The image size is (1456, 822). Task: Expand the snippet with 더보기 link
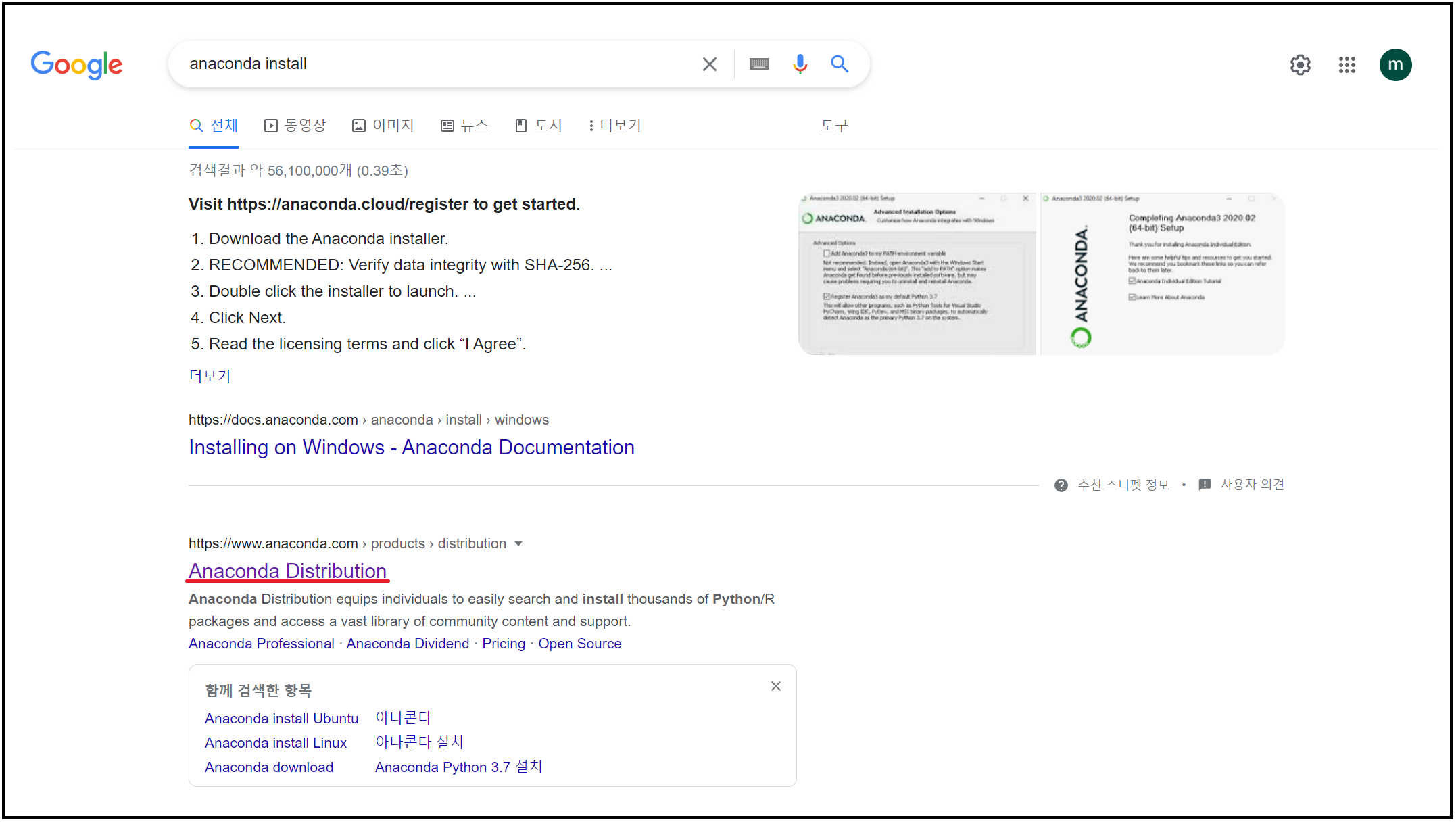point(210,376)
